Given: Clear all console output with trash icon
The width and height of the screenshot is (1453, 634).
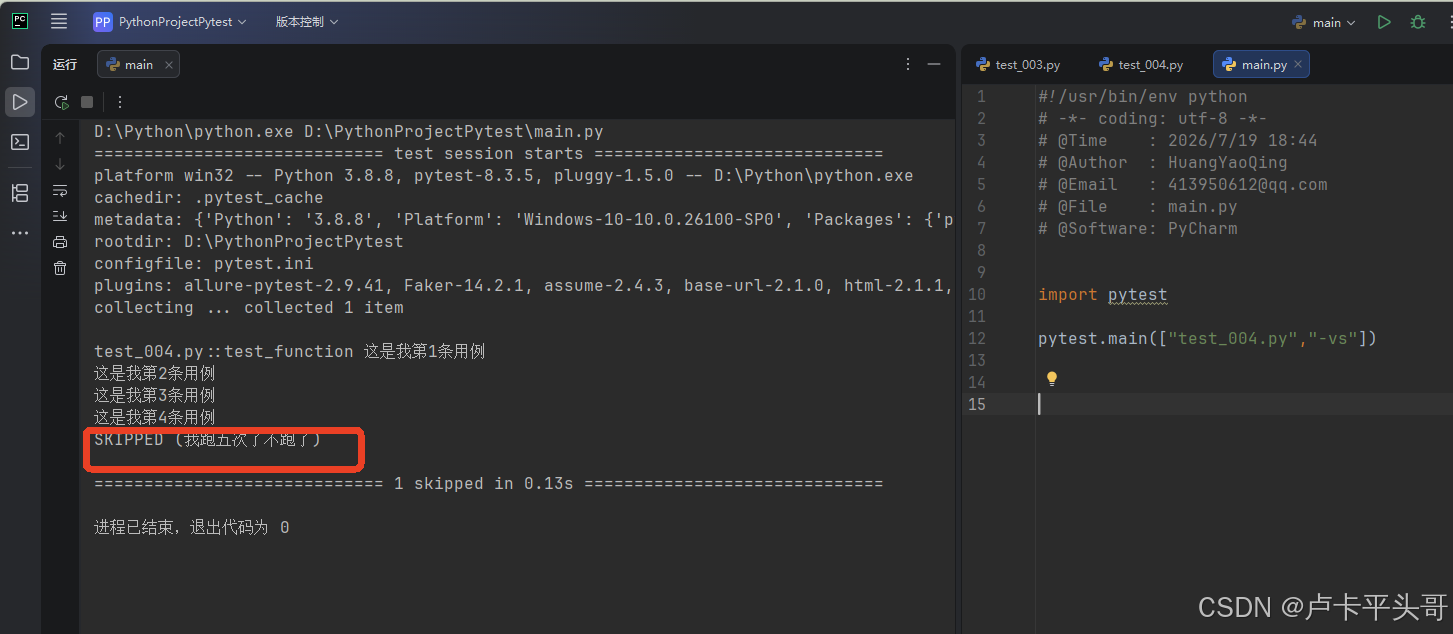Looking at the screenshot, I should click(x=60, y=268).
